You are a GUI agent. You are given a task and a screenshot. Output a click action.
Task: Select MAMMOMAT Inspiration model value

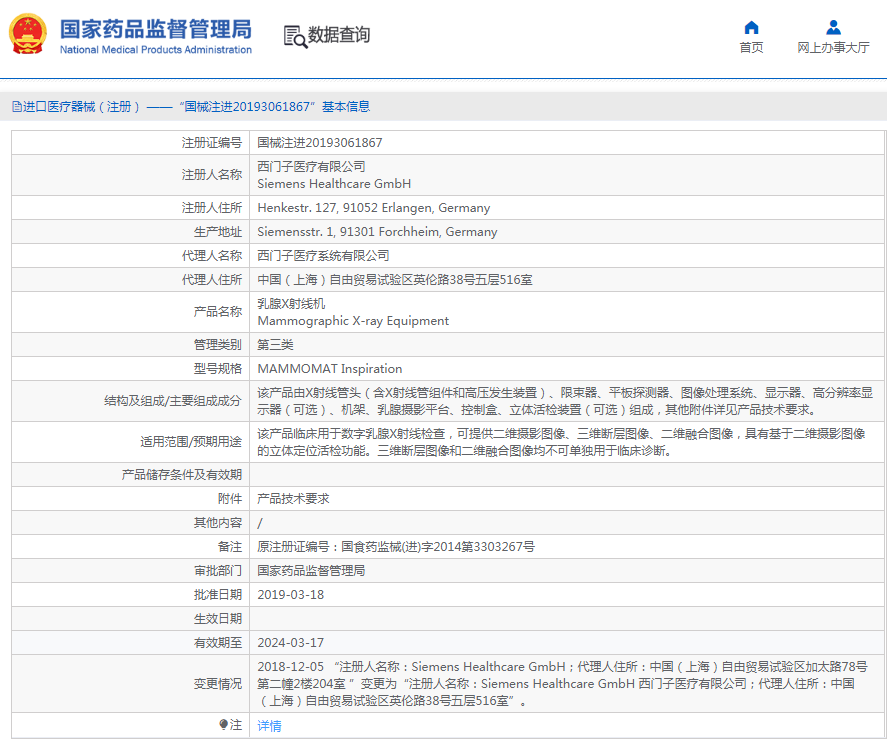(330, 369)
